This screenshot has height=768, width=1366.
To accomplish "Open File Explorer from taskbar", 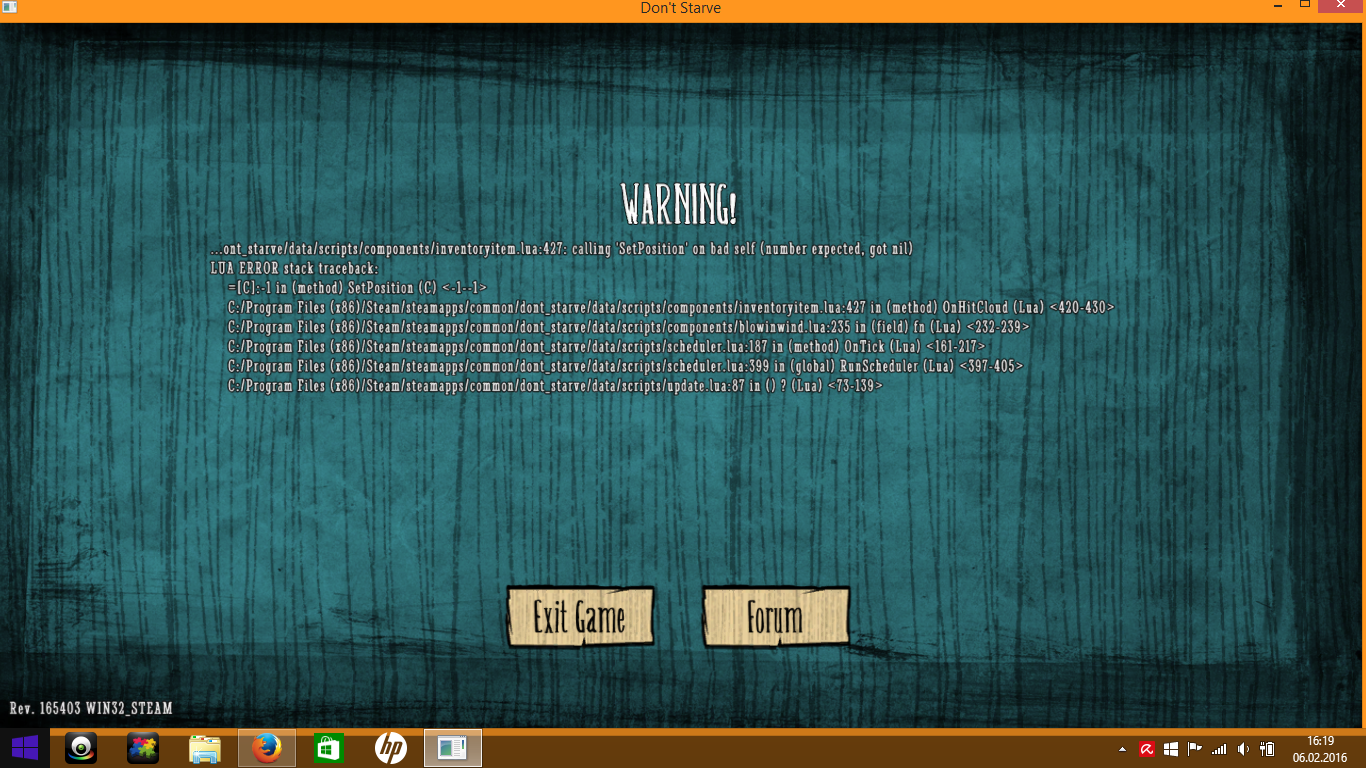I will 205,748.
